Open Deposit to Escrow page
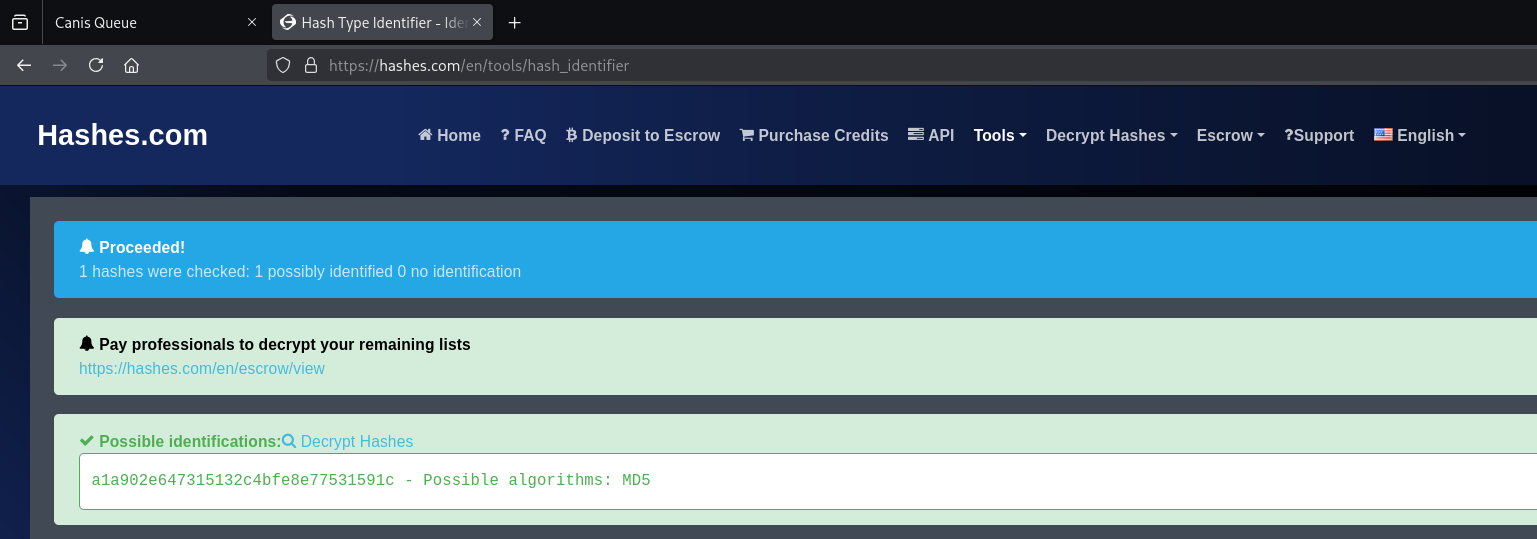1537x539 pixels. coord(642,135)
